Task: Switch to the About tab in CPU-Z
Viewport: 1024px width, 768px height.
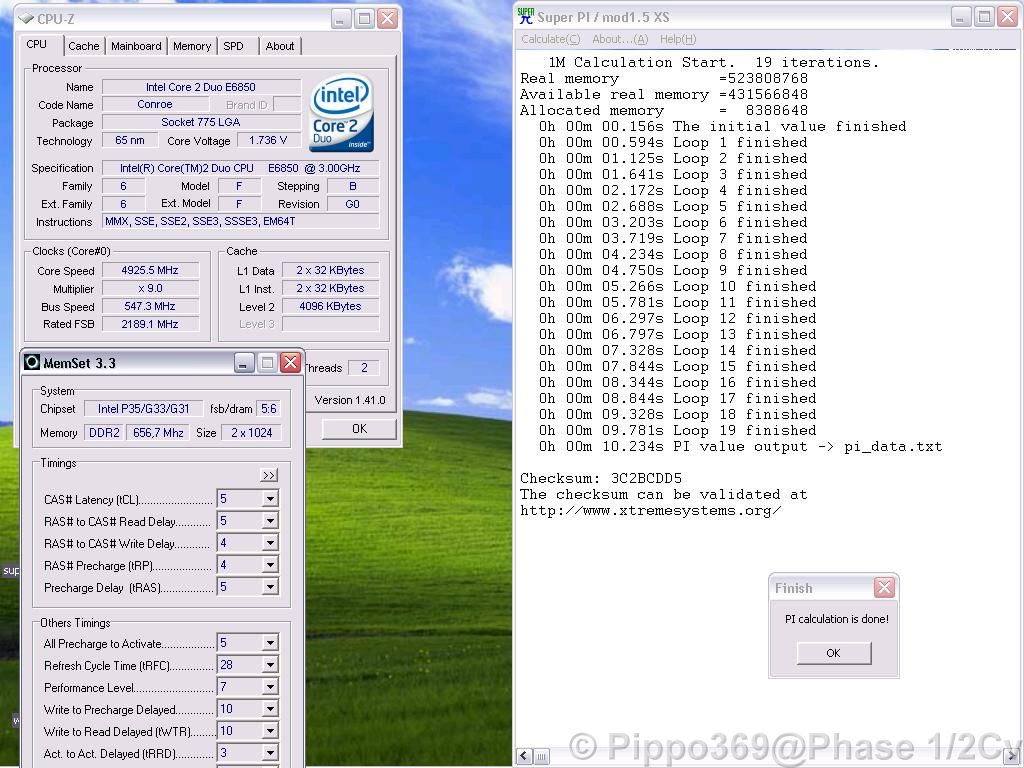Action: tap(280, 46)
